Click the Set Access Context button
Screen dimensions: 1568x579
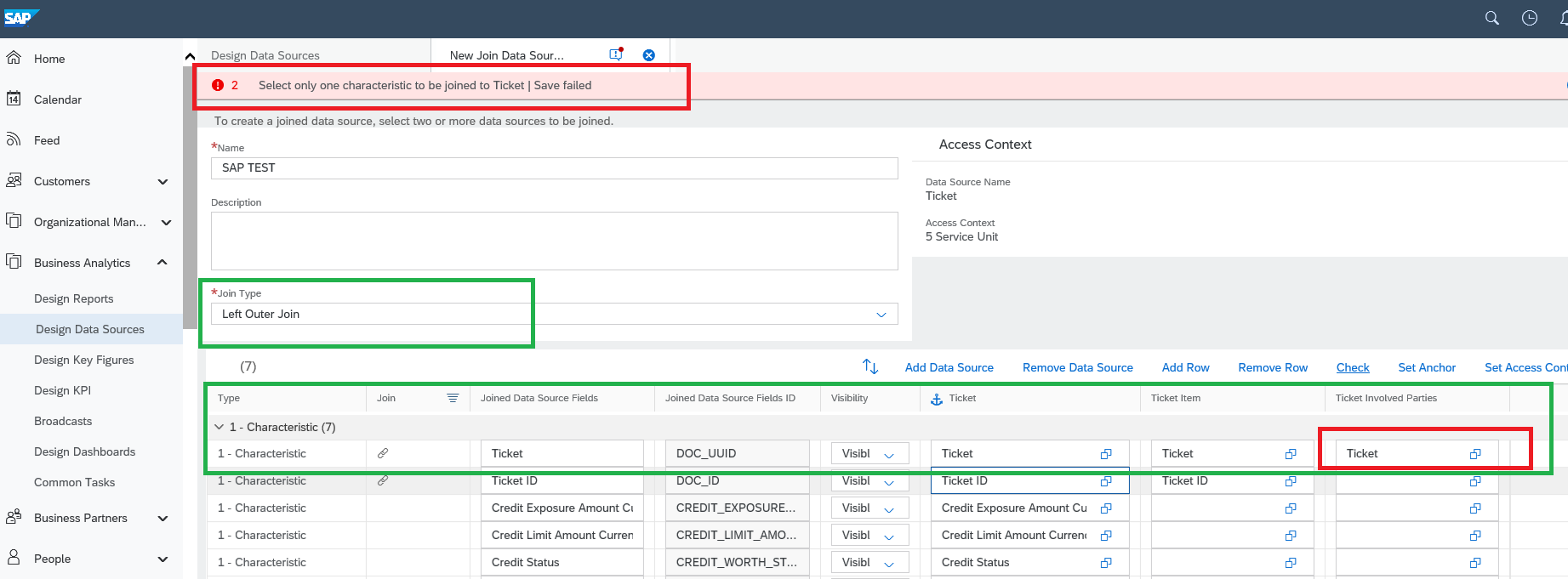[1526, 367]
